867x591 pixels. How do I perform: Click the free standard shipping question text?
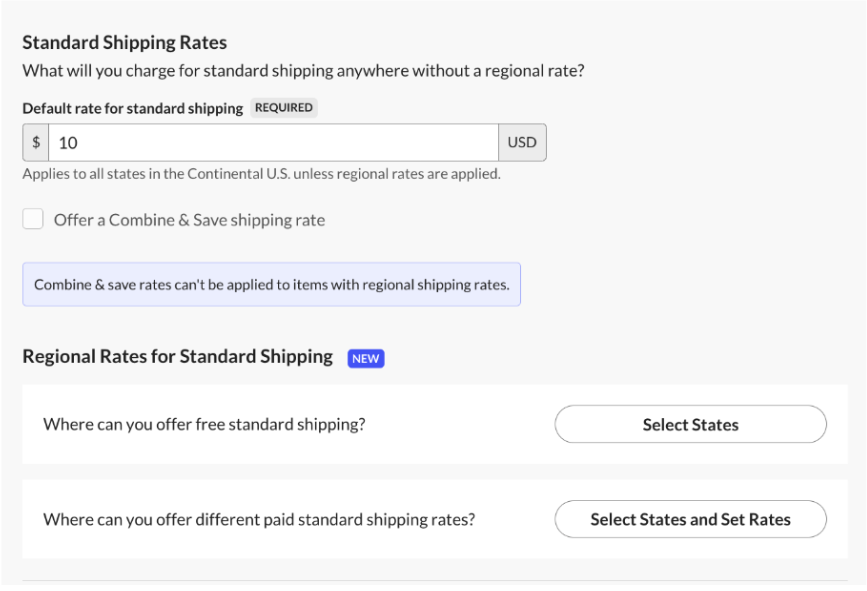tap(204, 424)
